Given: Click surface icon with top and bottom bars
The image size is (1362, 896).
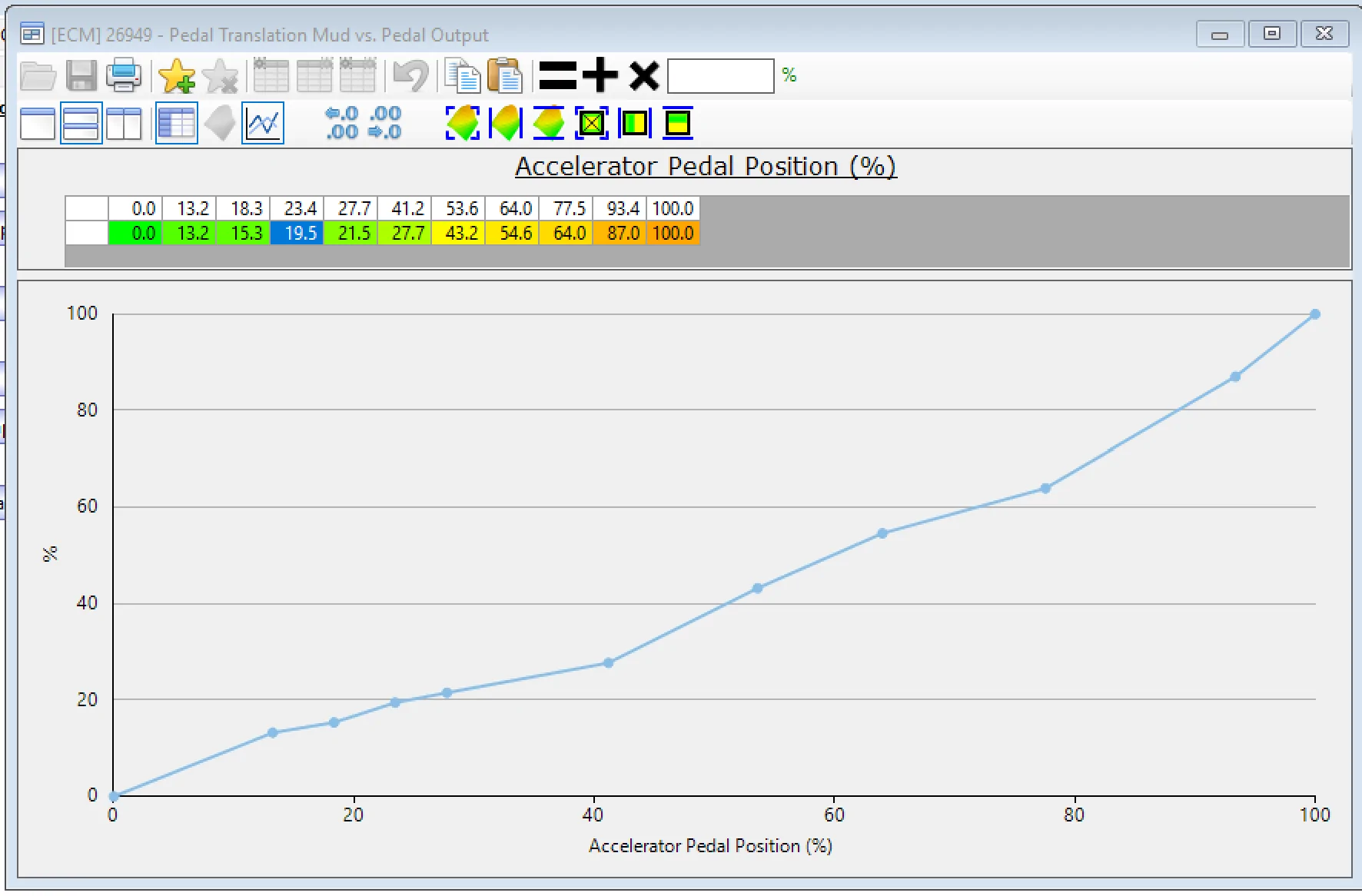Looking at the screenshot, I should [x=549, y=123].
